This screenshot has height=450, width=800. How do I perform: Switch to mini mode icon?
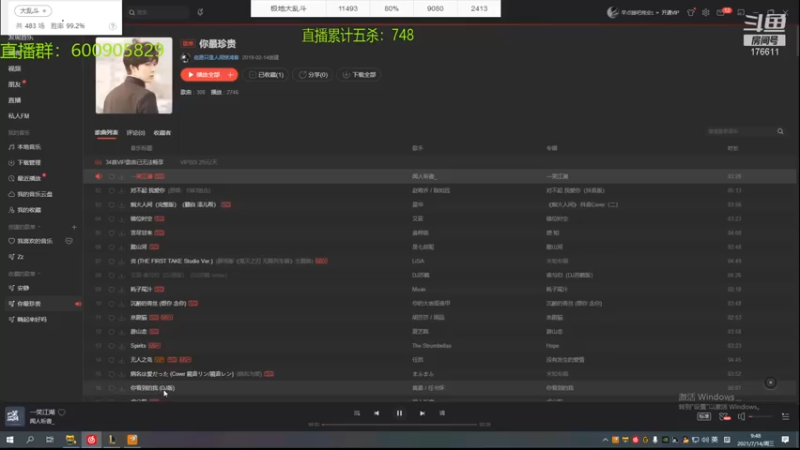tap(741, 12)
